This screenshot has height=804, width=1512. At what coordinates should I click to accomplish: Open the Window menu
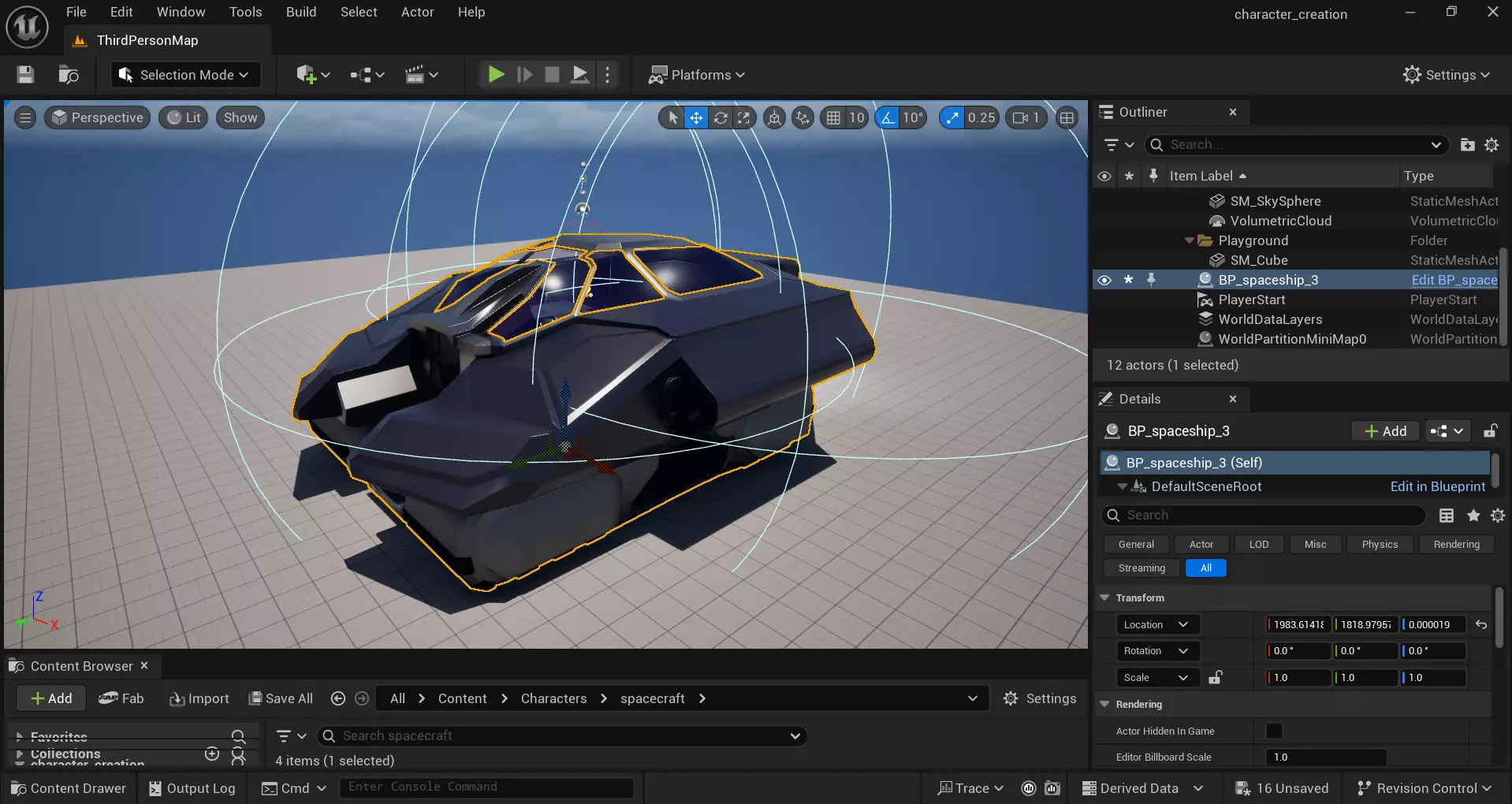coord(181,12)
